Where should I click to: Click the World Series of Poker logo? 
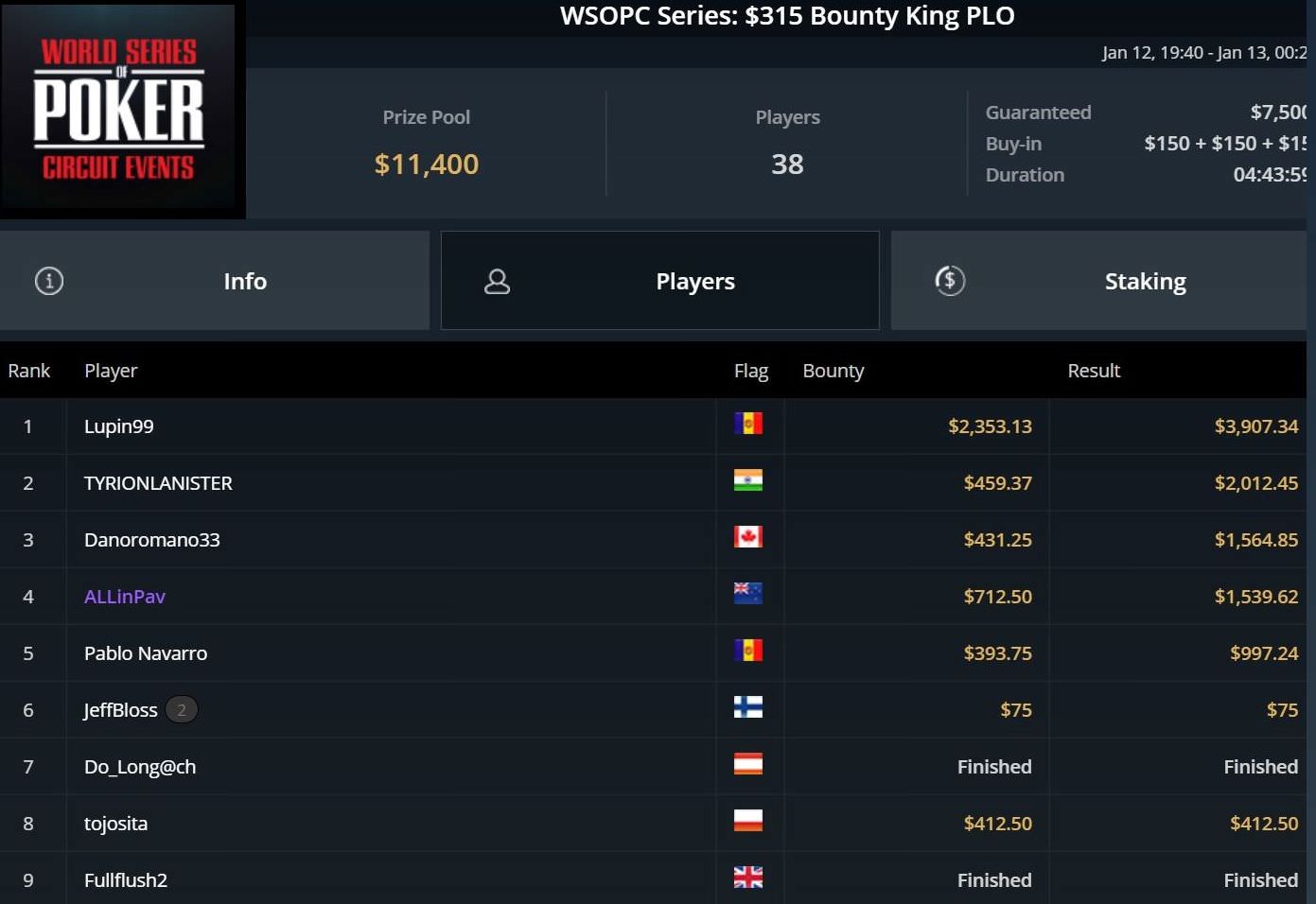(119, 109)
